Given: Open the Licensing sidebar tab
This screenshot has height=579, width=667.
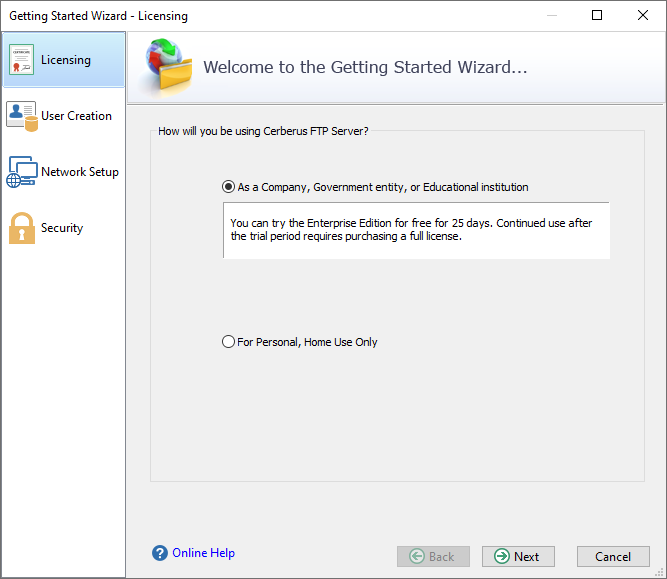Looking at the screenshot, I should click(x=64, y=60).
